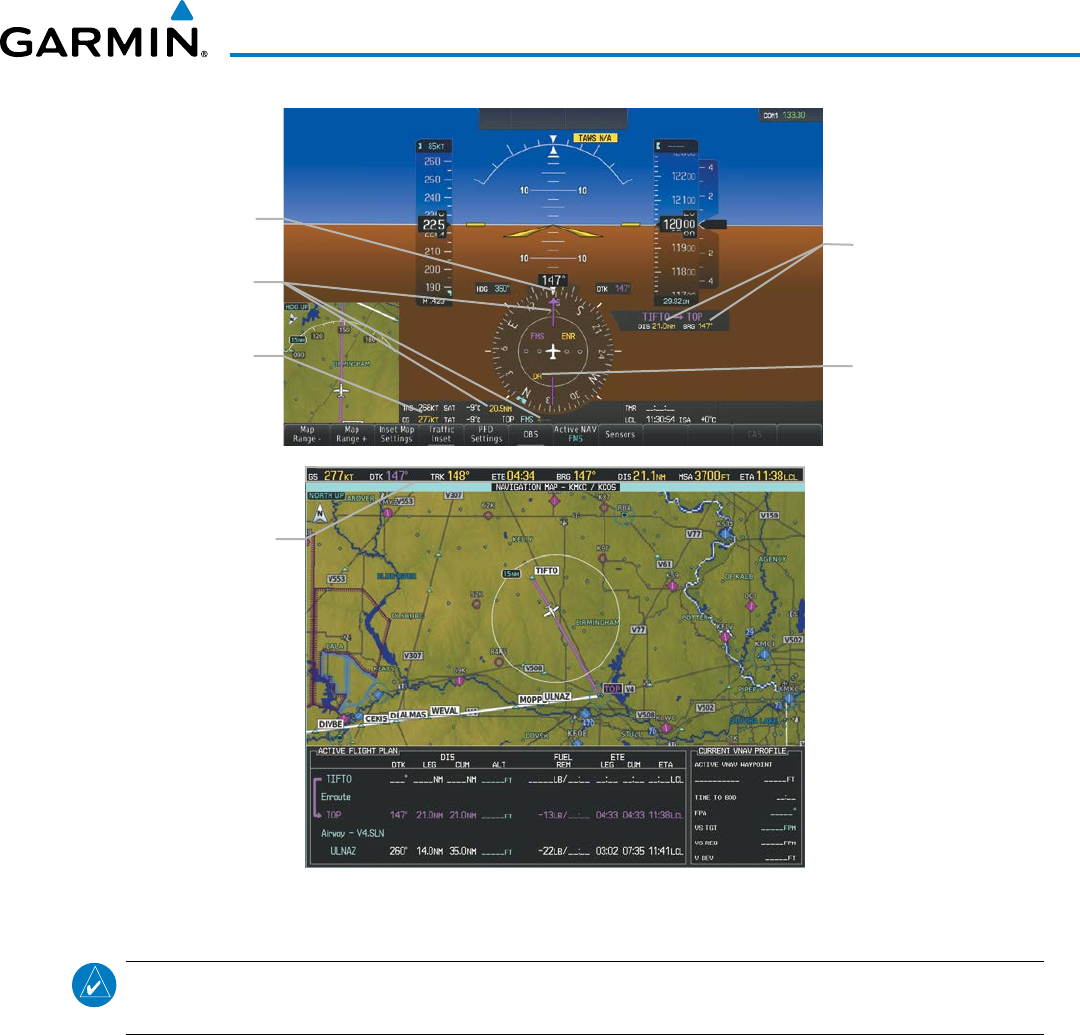Select the DIVBE waypoint label on map
1080x1035 pixels.
coord(330,724)
